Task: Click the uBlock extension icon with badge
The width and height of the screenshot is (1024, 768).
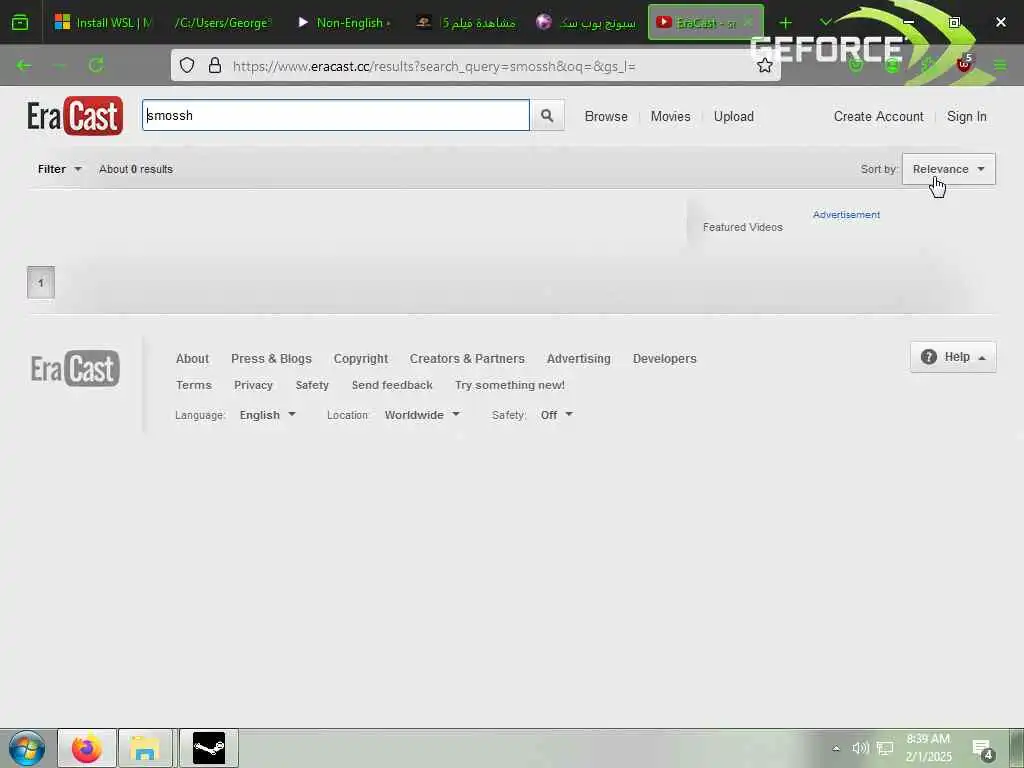Action: coord(965,65)
